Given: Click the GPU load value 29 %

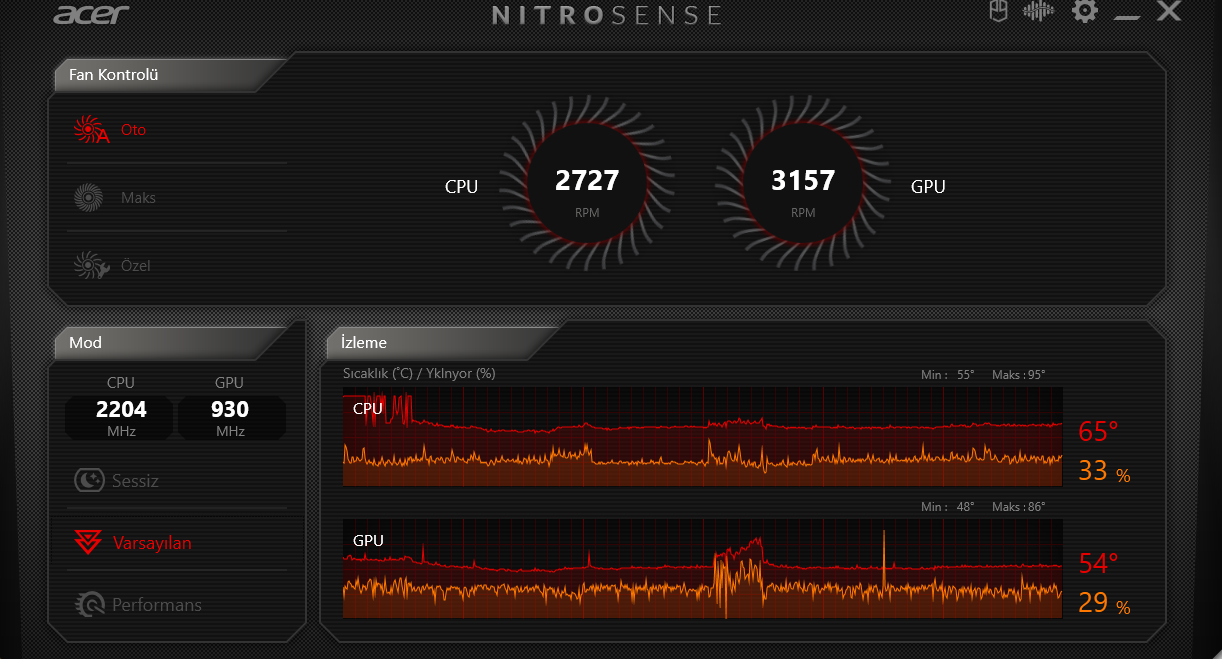Looking at the screenshot, I should (x=1104, y=603).
